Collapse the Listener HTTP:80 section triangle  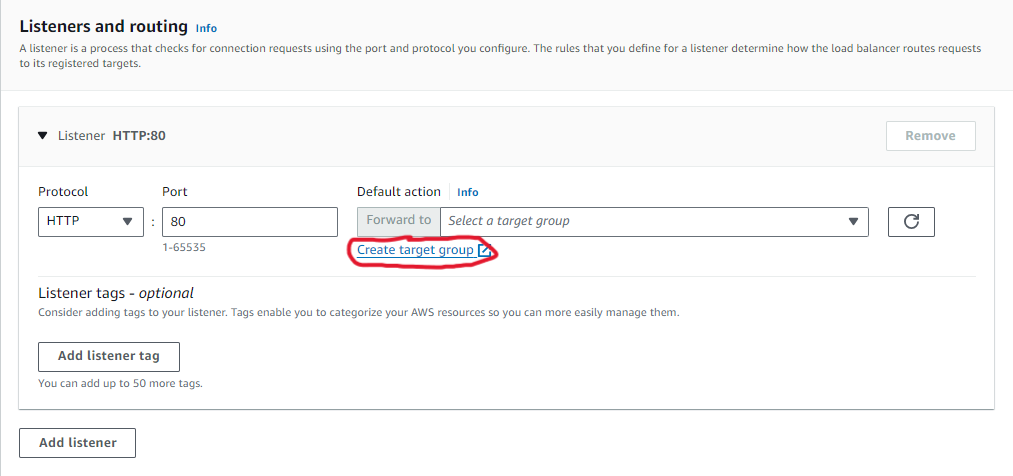(43, 136)
